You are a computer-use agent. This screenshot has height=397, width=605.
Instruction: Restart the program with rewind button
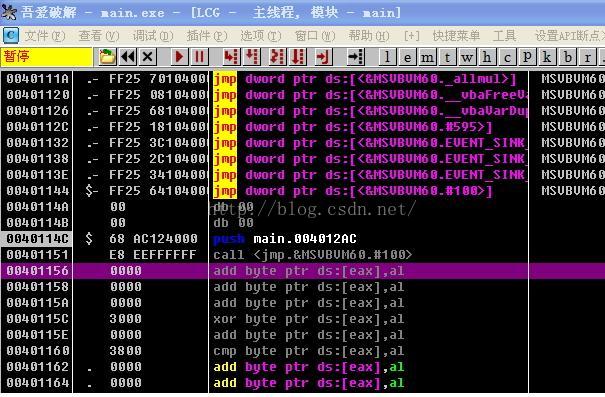(128, 57)
